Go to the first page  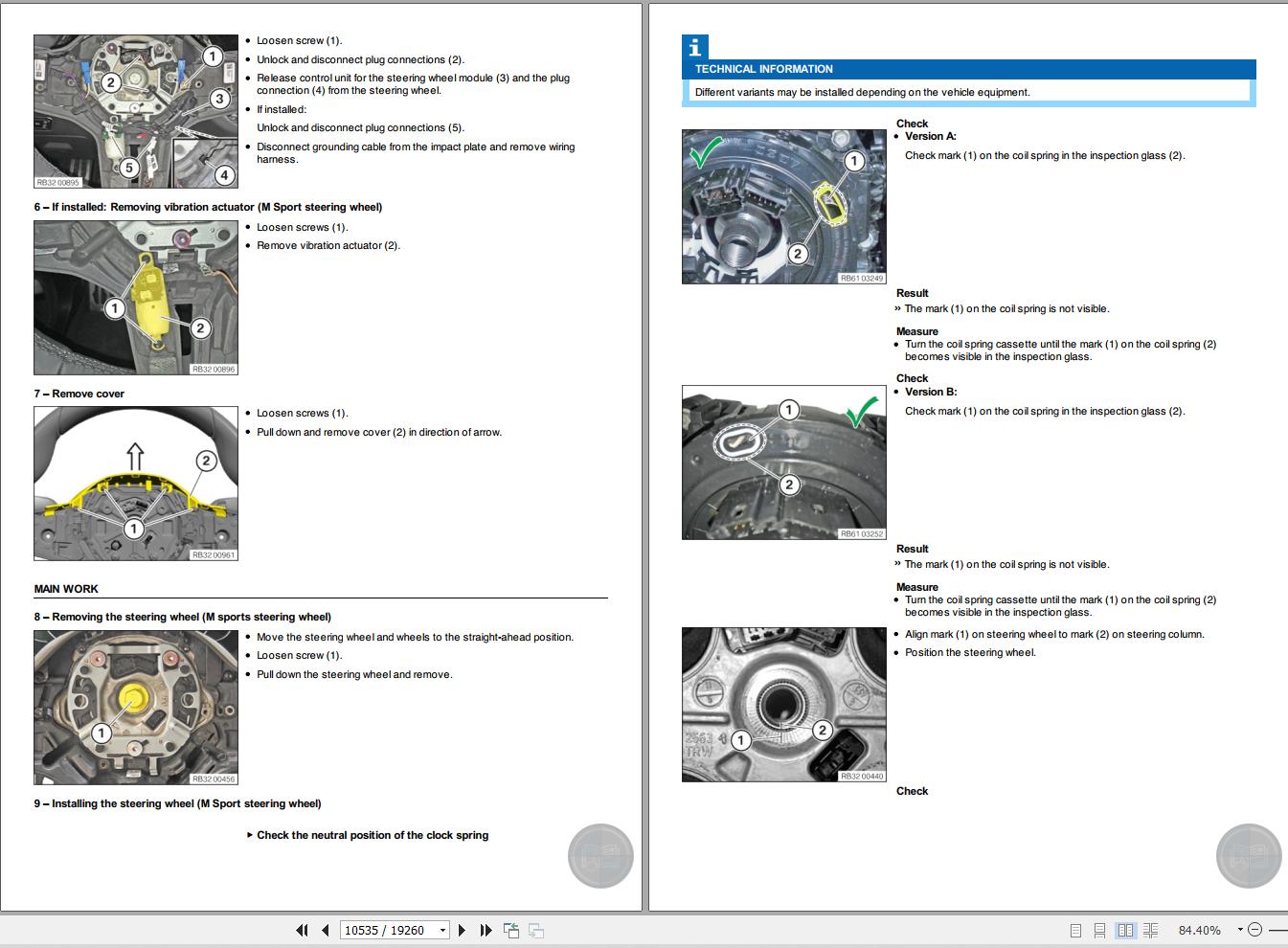pos(303,930)
